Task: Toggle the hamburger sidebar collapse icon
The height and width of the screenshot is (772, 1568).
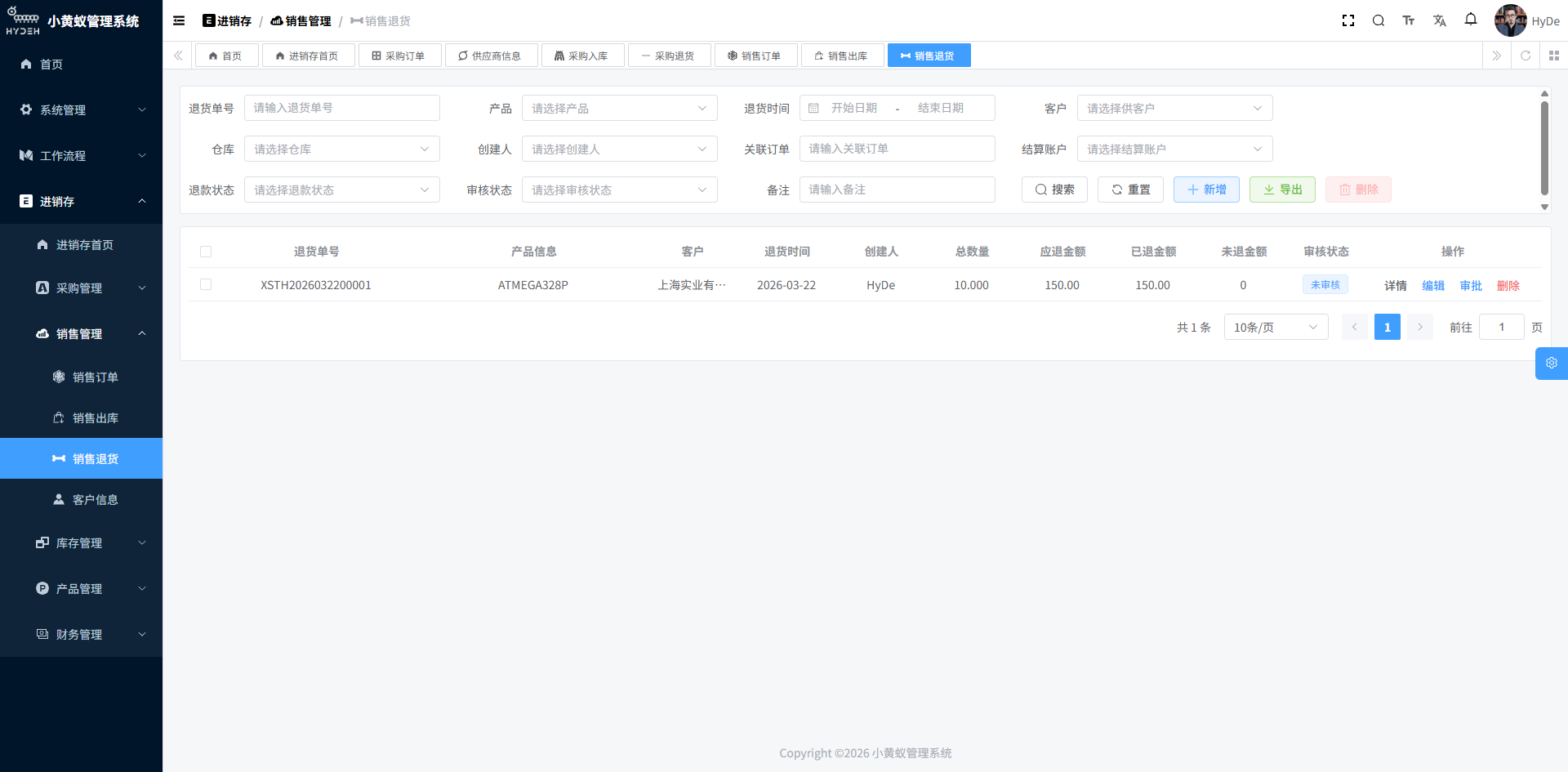Action: point(179,21)
